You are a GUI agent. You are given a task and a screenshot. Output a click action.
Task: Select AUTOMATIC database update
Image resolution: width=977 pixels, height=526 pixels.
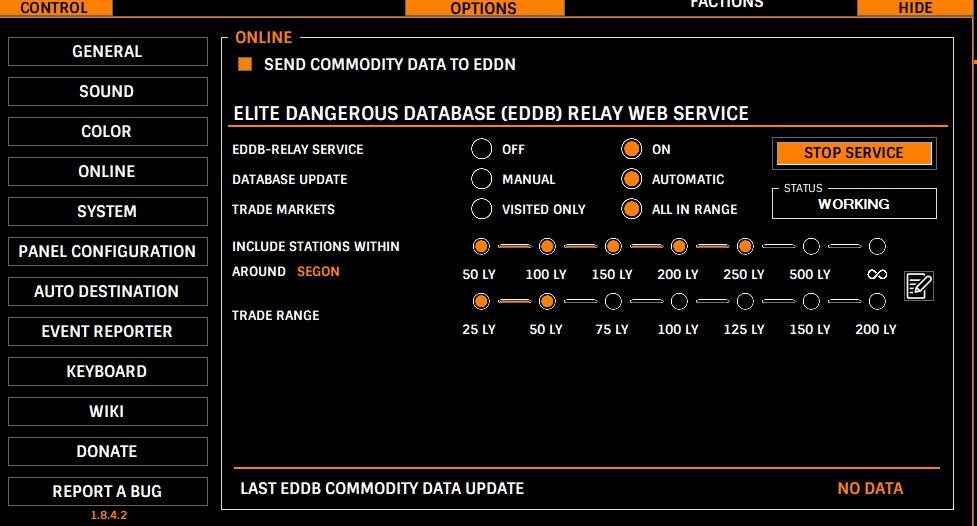click(x=631, y=179)
